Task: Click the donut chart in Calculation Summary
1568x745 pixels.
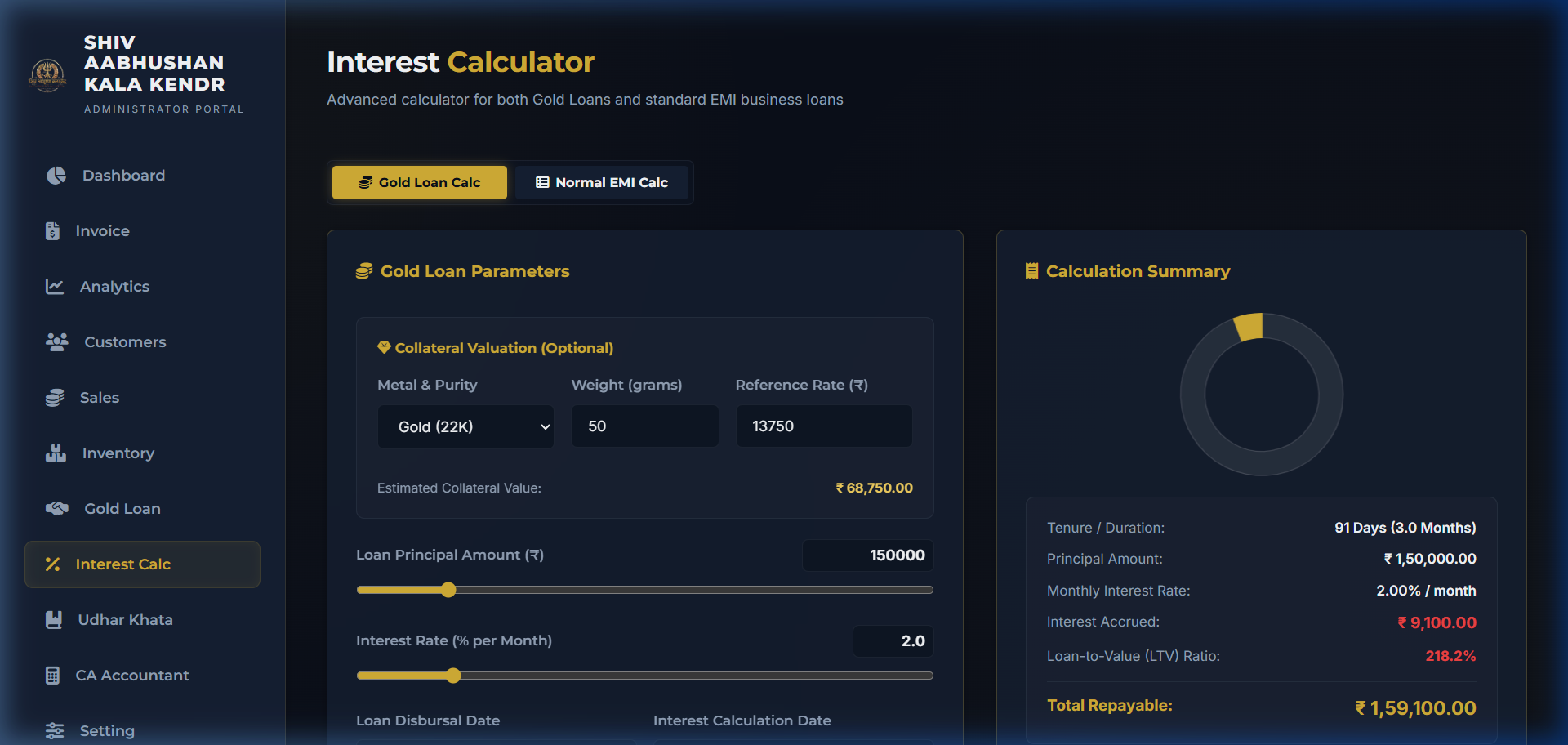Action: pos(1262,395)
